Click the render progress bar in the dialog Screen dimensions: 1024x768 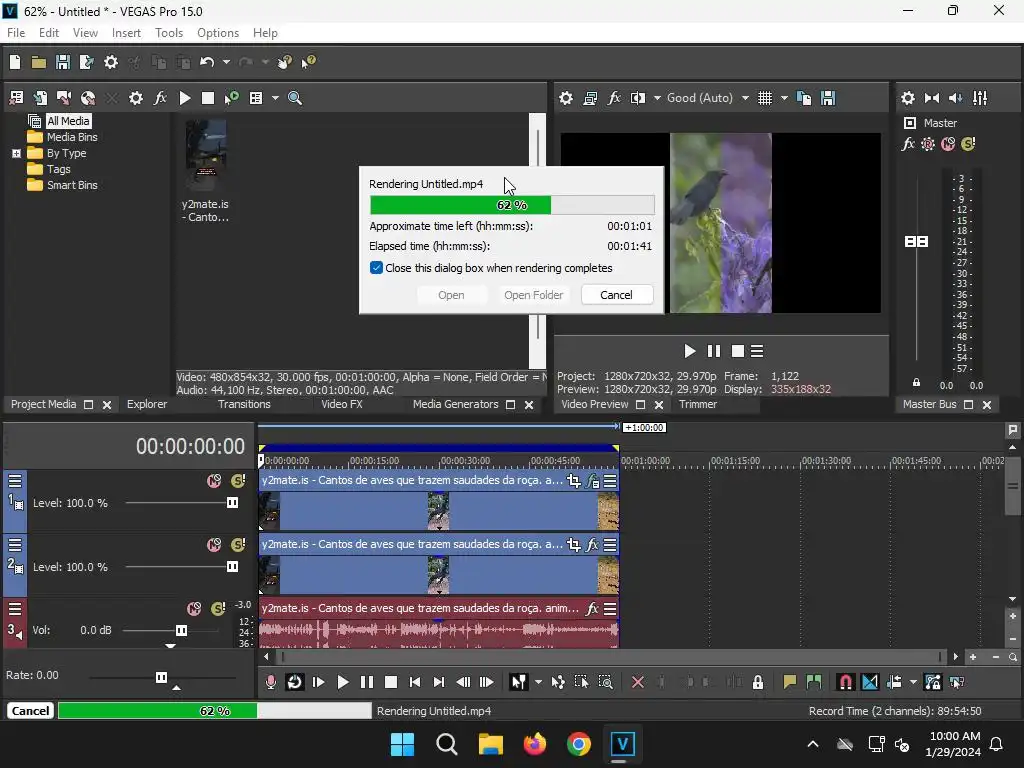[x=512, y=205]
